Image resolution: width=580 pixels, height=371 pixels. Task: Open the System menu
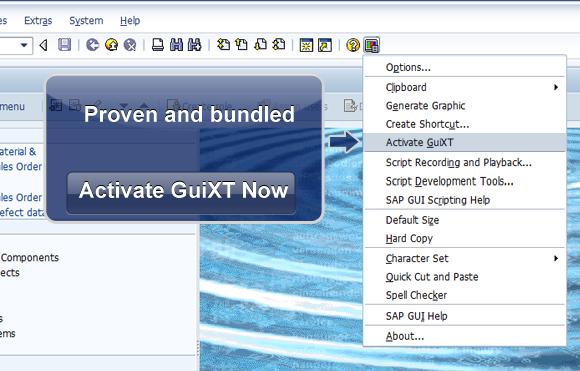click(x=86, y=21)
